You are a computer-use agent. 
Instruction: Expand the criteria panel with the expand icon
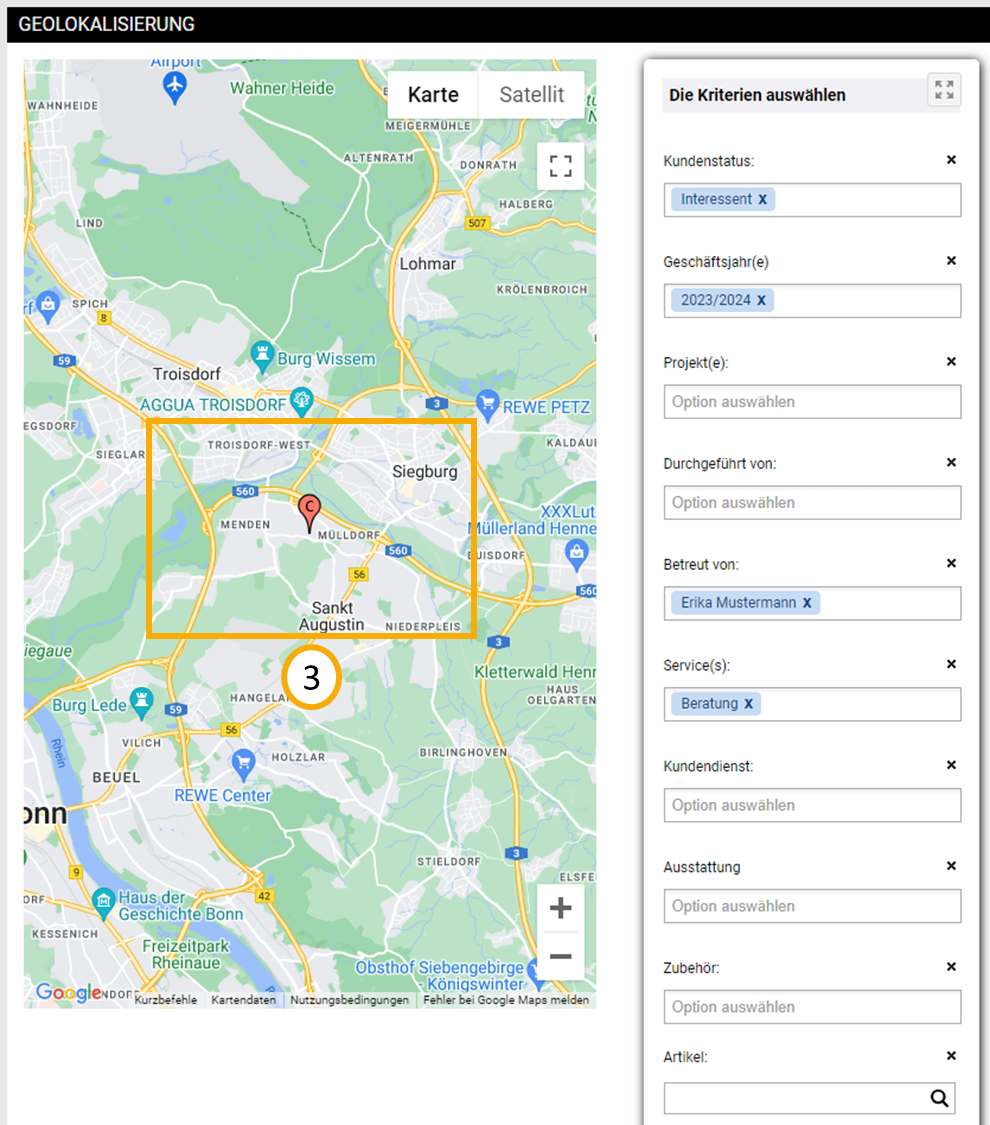coord(943,90)
